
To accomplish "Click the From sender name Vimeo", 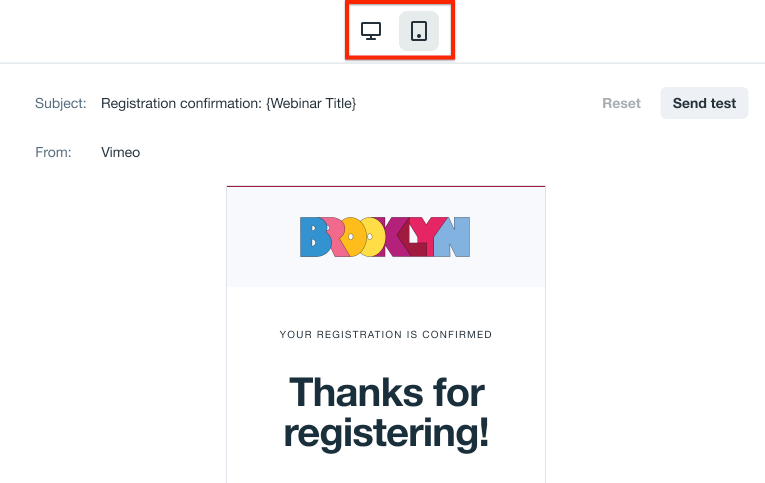I will click(x=121, y=153).
